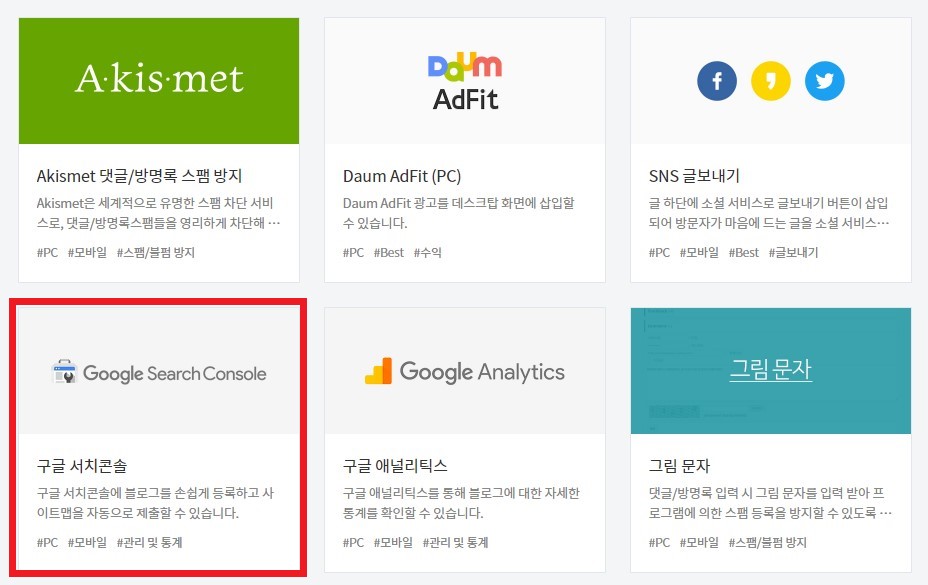The height and width of the screenshot is (585, 928).
Task: Click the Google Search Console wrench icon
Action: [64, 372]
